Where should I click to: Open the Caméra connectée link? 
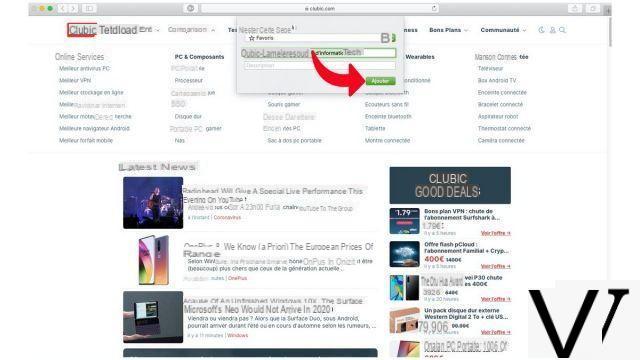pyautogui.click(x=501, y=140)
